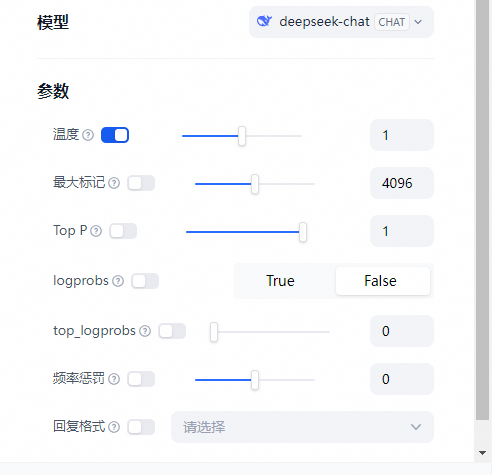Click the help icon next to 温度
Screen dimensions: 492x475
pos(88,135)
